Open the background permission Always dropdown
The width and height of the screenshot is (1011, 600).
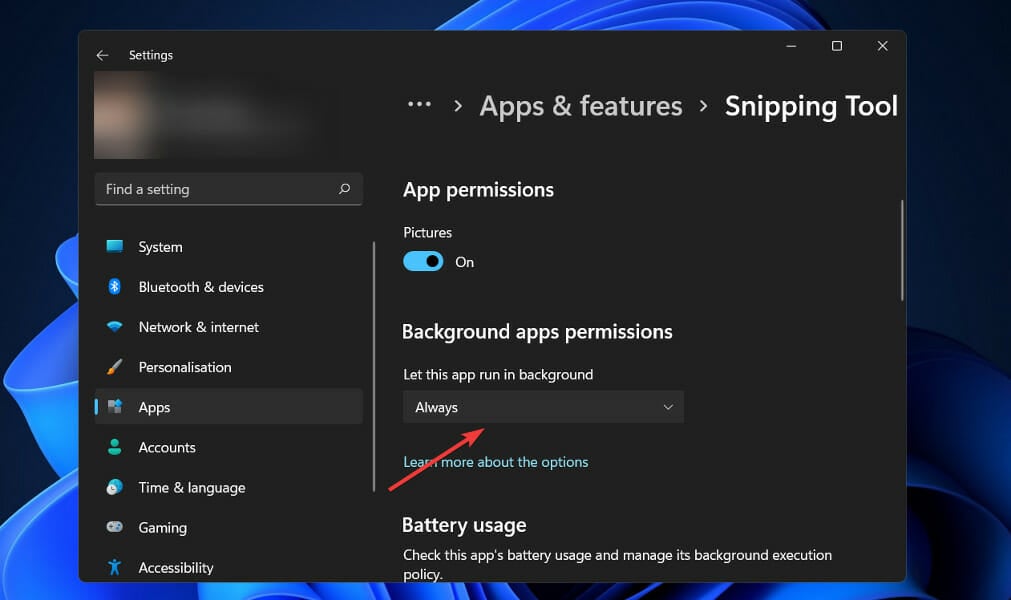click(543, 407)
